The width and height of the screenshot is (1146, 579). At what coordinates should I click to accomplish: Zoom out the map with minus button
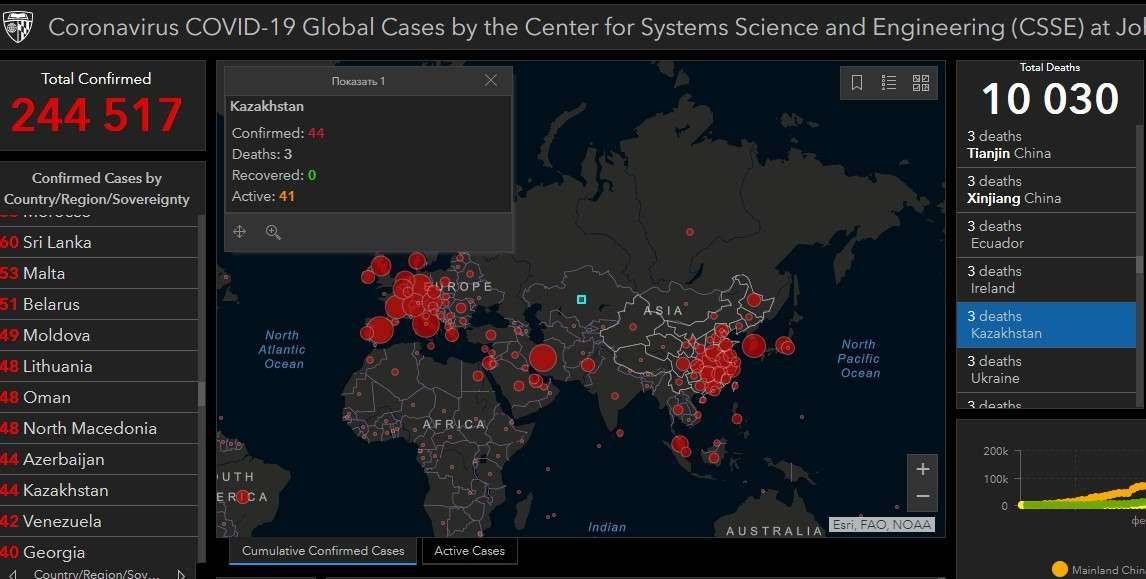tap(922, 496)
